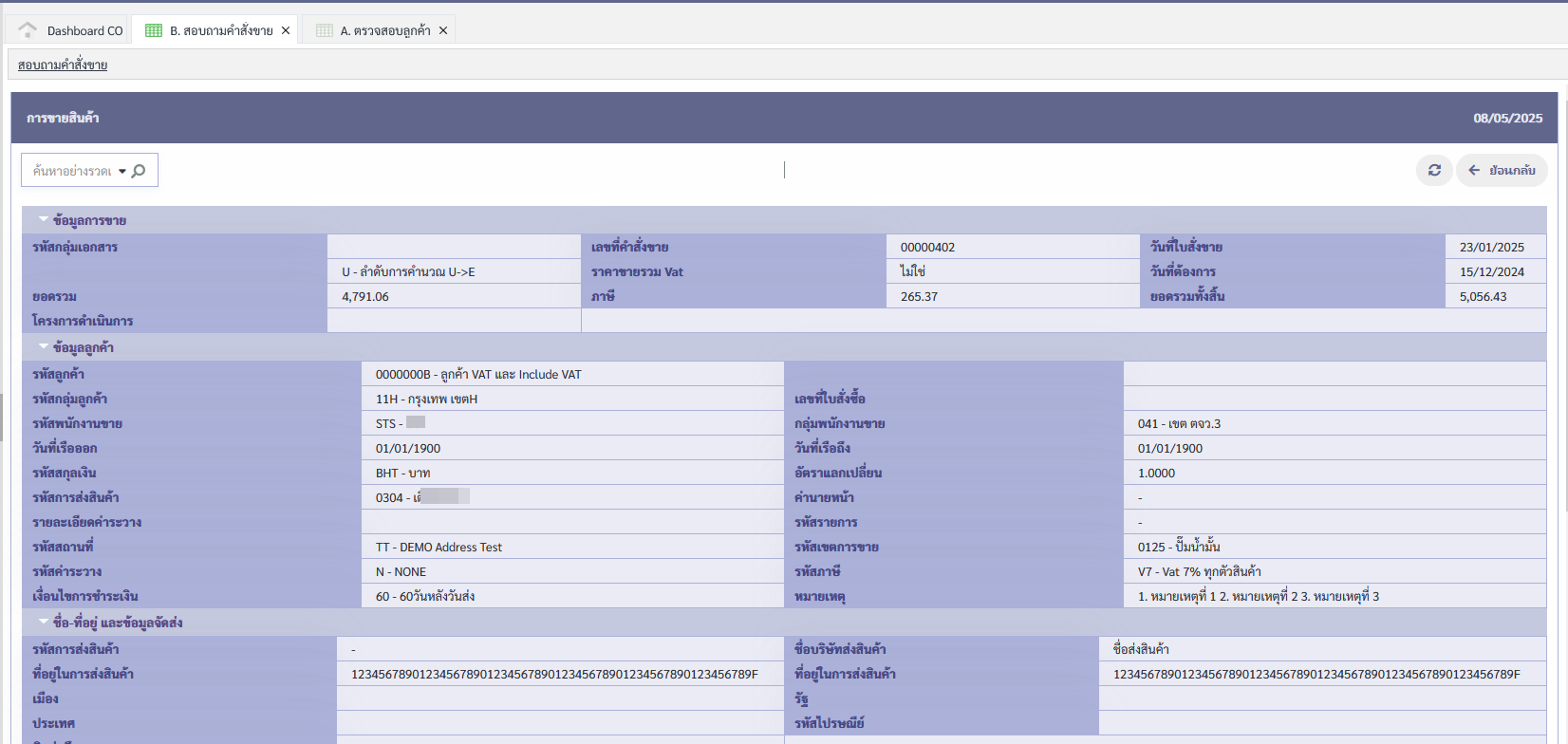Viewport: 1568px width, 744px height.
Task: Click the green grid icon on tab B
Action: (154, 30)
